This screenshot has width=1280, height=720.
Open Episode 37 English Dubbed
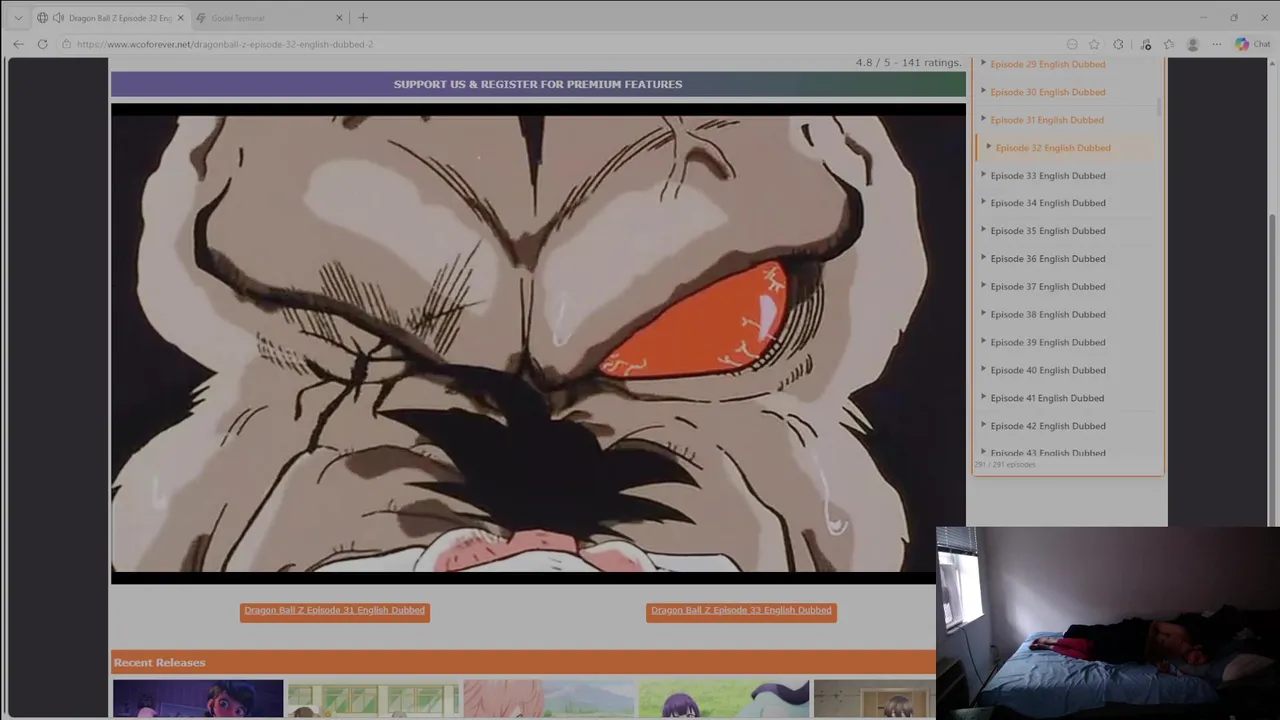tap(1047, 287)
